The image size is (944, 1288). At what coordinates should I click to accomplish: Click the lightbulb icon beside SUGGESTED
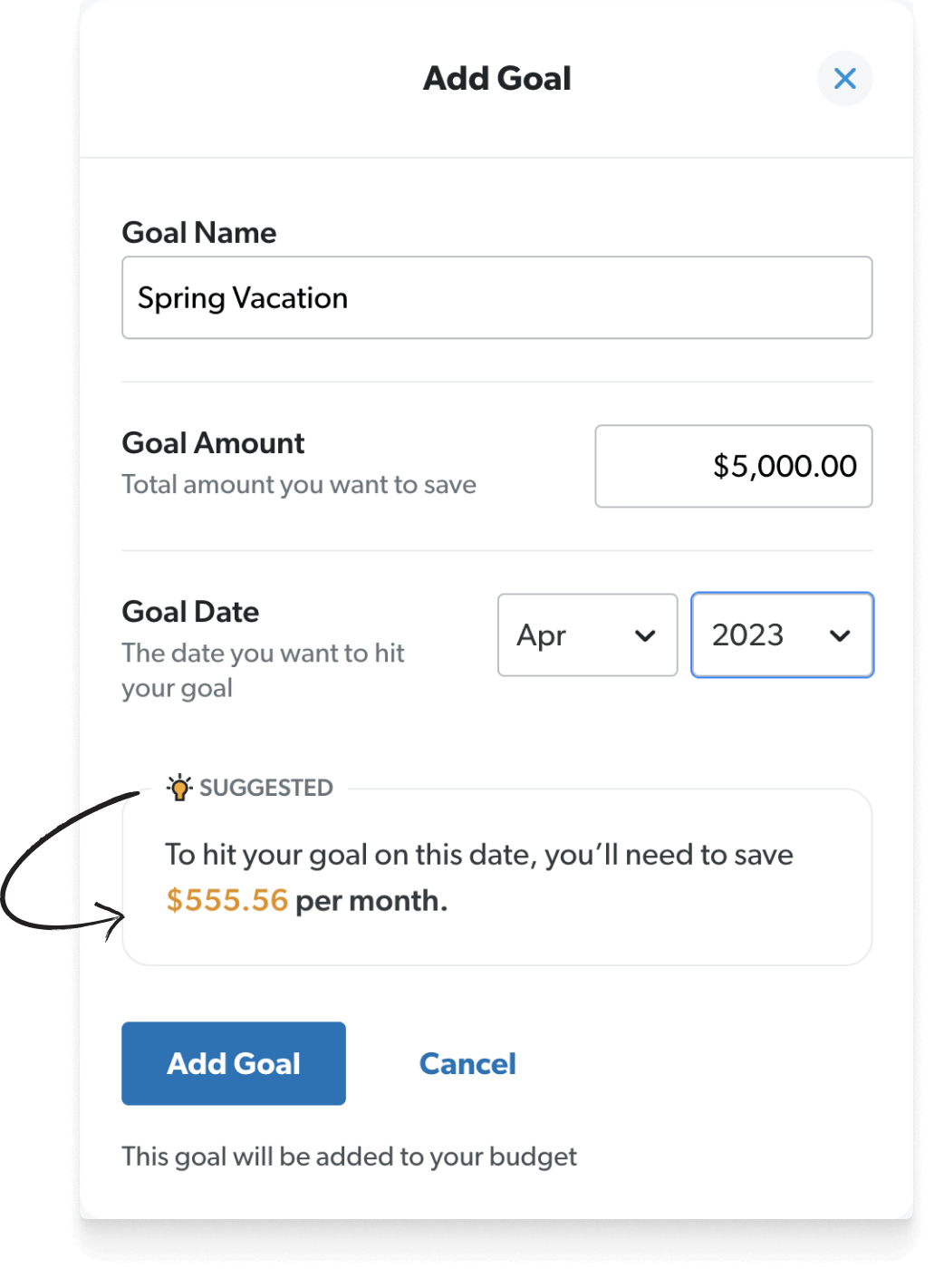point(179,787)
